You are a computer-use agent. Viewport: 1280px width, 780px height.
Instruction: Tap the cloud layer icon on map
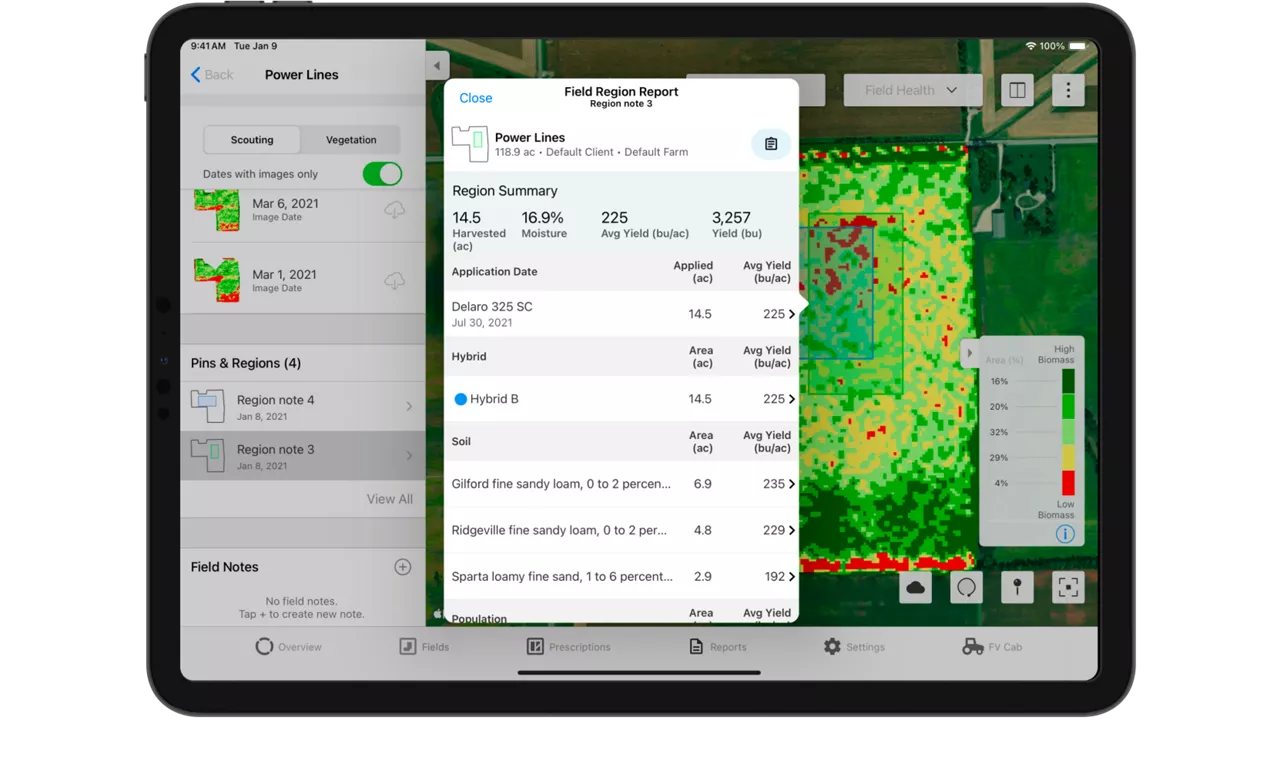(915, 588)
